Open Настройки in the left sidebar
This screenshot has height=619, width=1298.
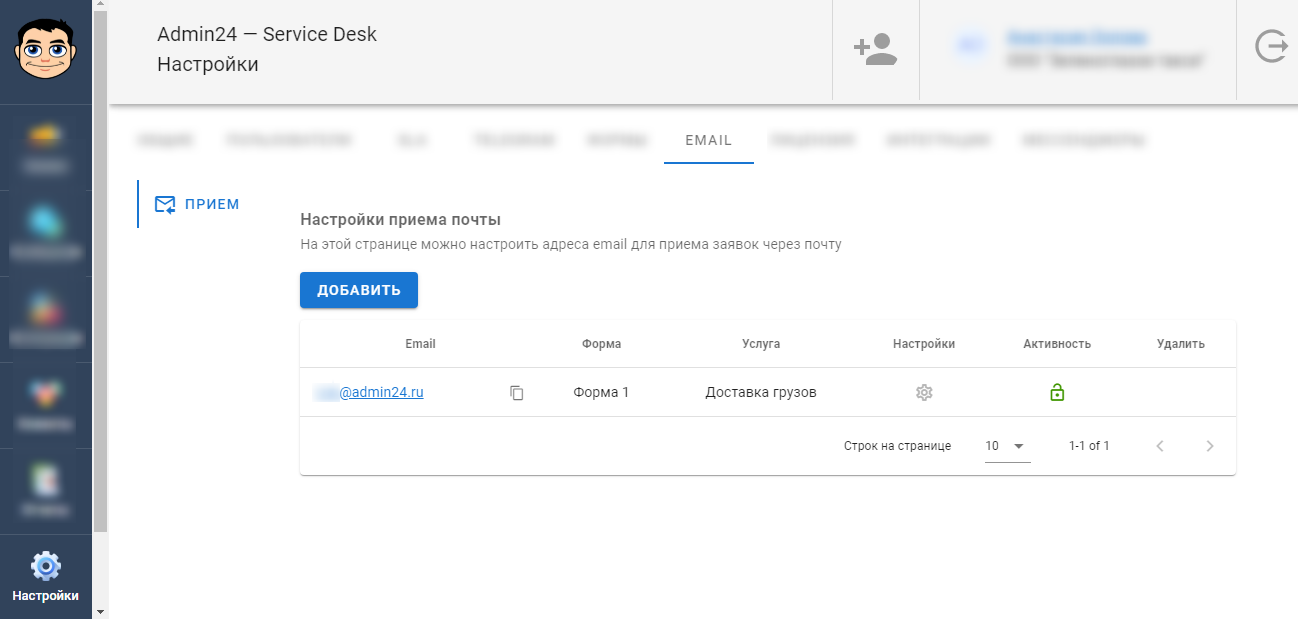coord(46,577)
